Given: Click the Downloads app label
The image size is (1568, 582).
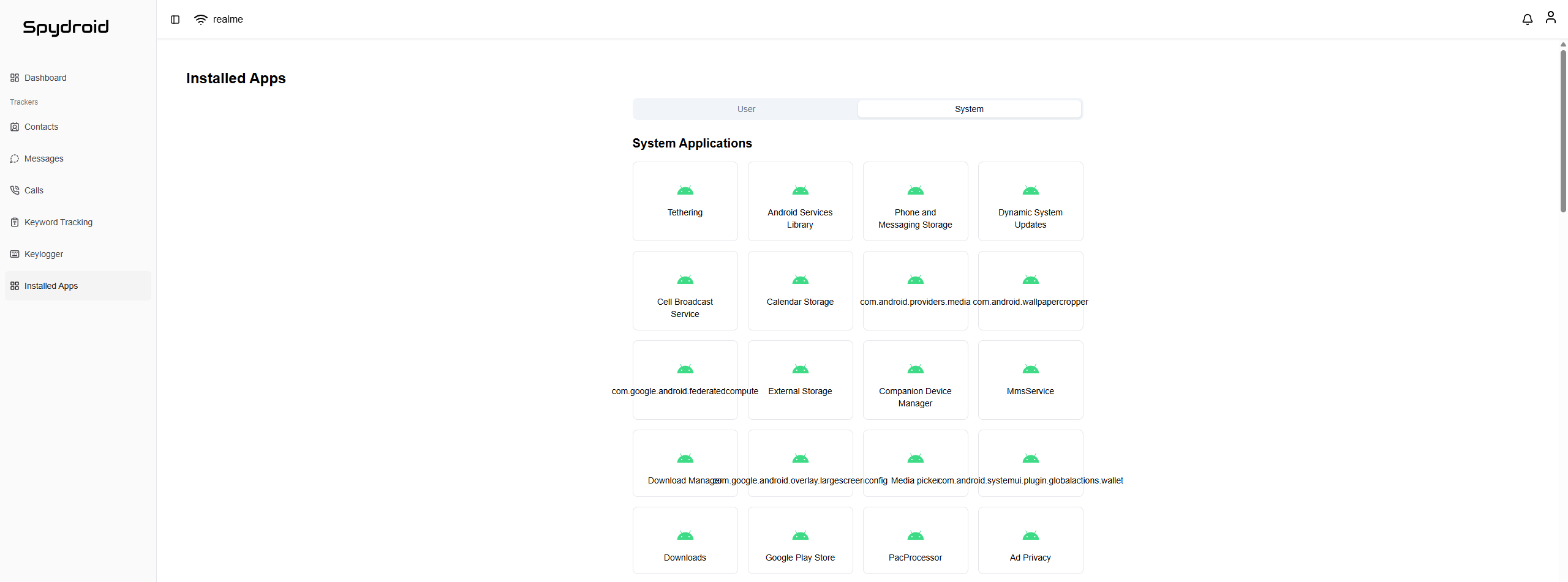Looking at the screenshot, I should pos(685,558).
